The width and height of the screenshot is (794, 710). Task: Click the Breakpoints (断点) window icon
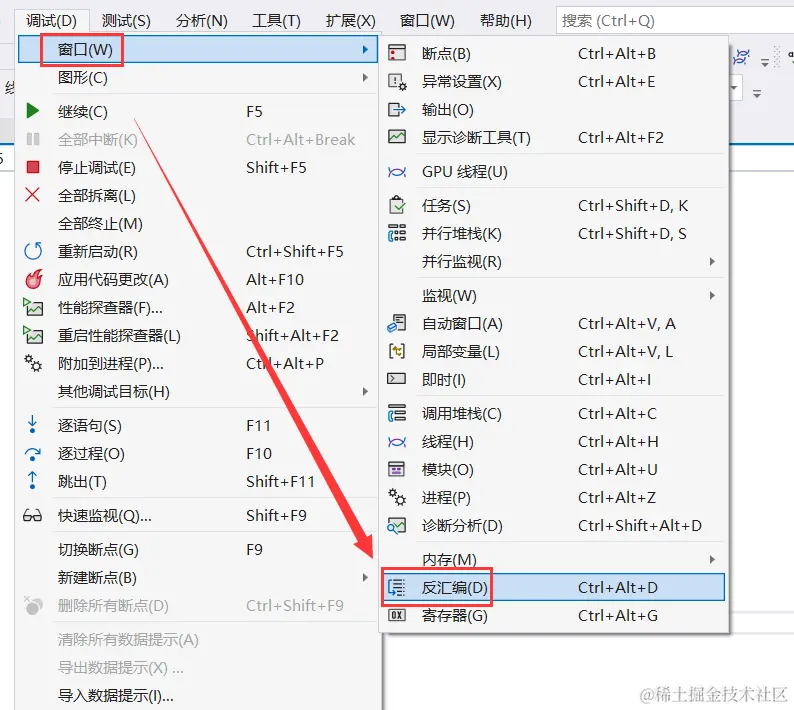pos(396,53)
